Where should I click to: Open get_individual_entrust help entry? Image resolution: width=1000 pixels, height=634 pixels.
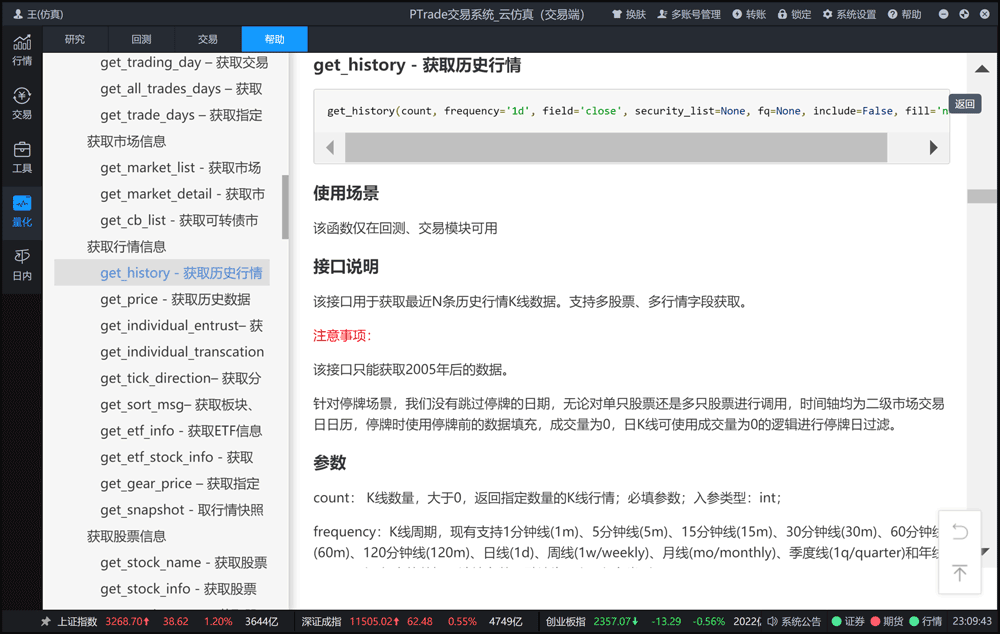(181, 326)
